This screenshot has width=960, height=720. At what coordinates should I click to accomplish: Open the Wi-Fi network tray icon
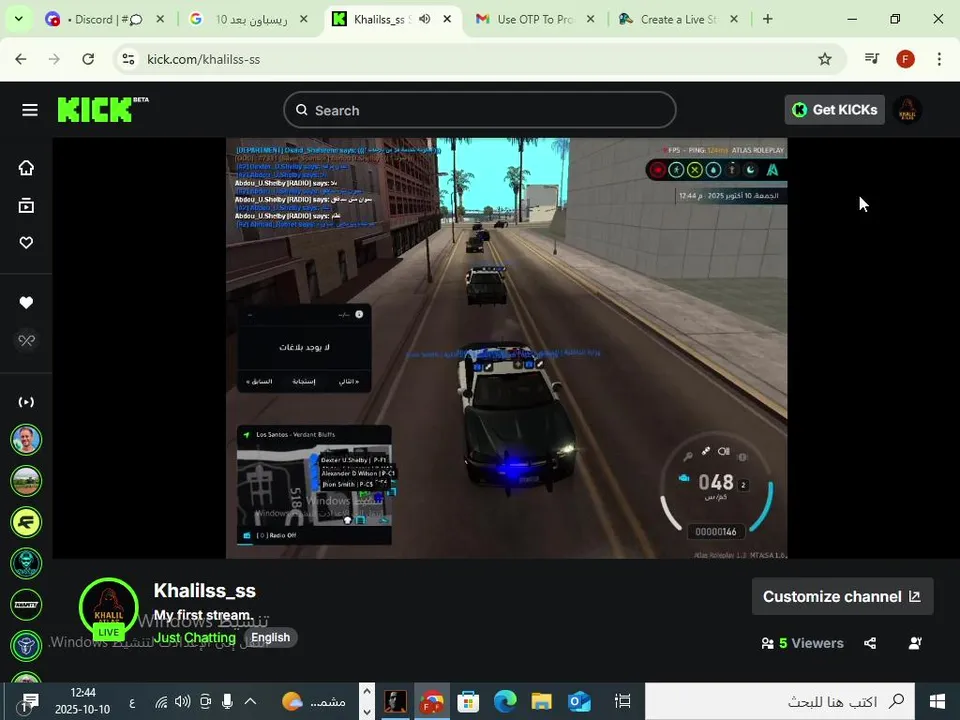(x=161, y=702)
